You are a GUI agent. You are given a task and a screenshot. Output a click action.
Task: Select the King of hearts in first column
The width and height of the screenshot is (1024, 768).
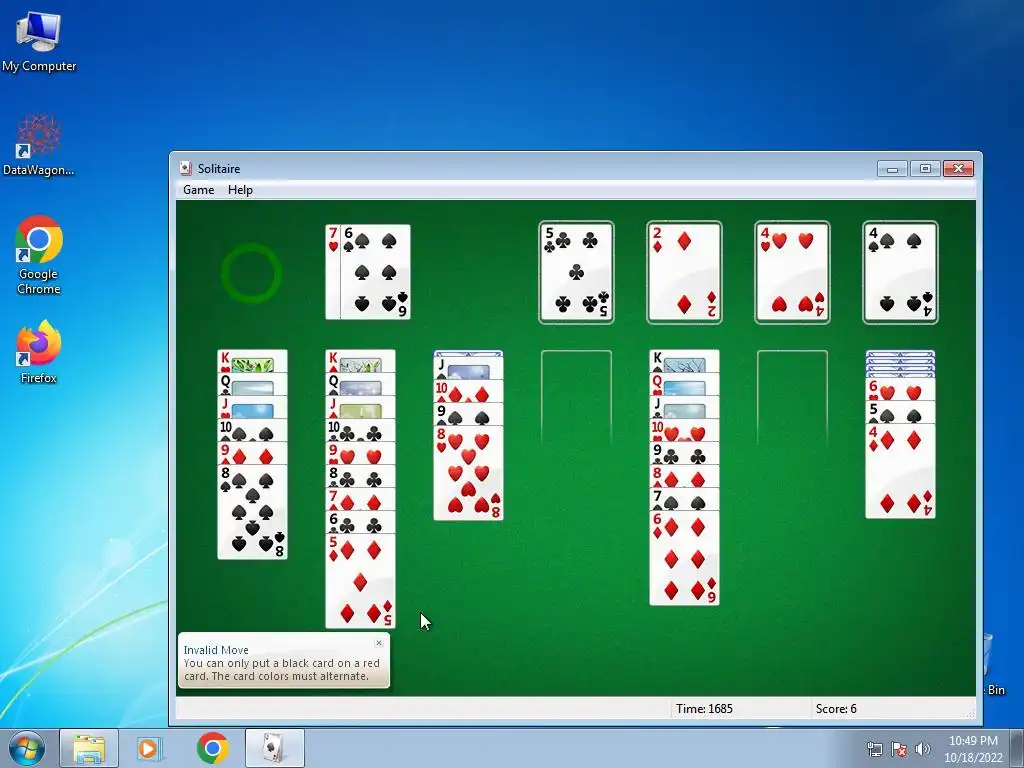click(252, 361)
